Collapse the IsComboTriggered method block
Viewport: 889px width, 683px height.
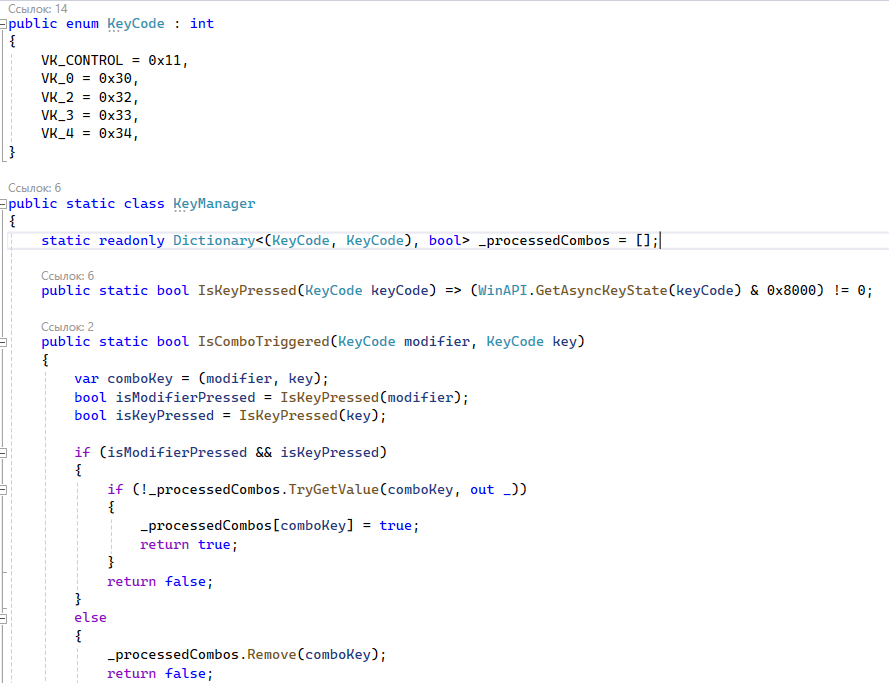tap(3, 342)
